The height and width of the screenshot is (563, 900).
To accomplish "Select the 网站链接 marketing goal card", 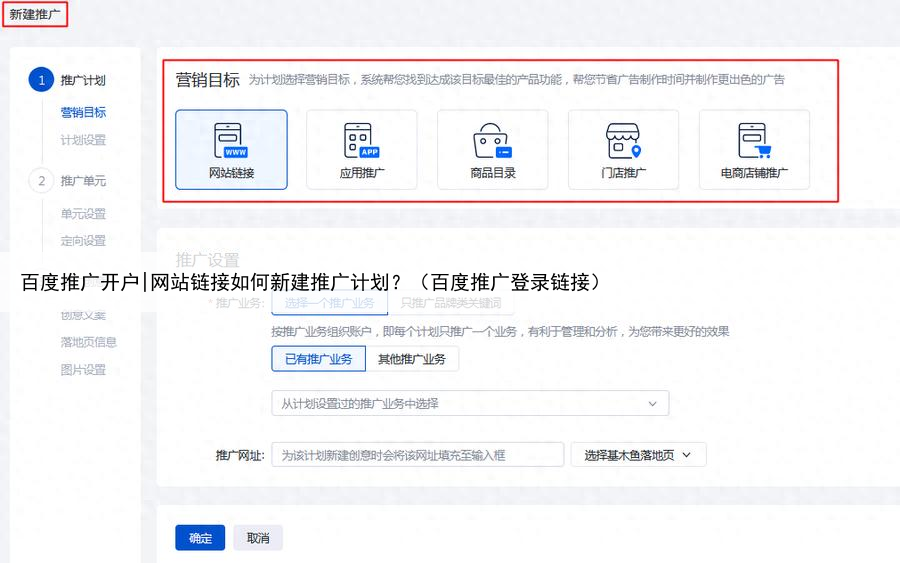I will pyautogui.click(x=231, y=150).
